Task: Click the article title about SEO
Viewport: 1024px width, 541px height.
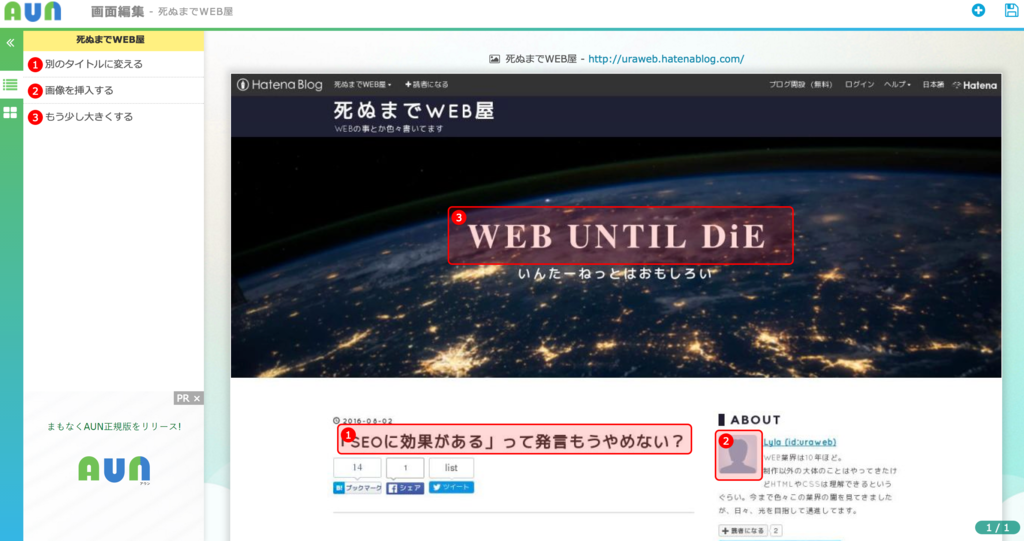Action: (515, 442)
